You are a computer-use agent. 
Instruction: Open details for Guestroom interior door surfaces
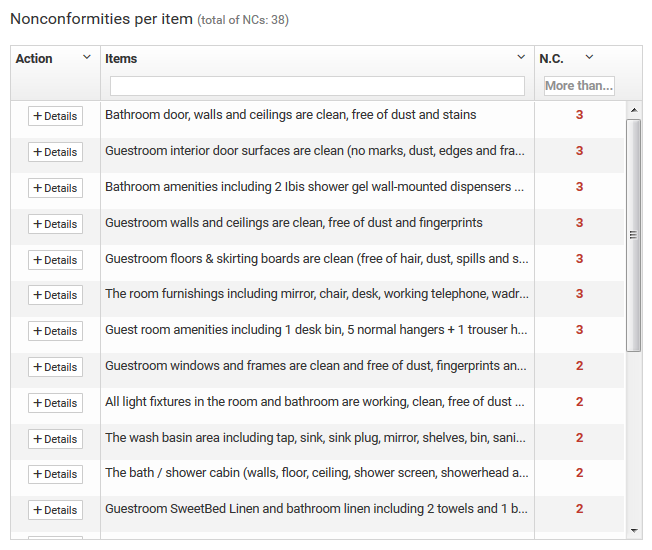pyautogui.click(x=55, y=152)
